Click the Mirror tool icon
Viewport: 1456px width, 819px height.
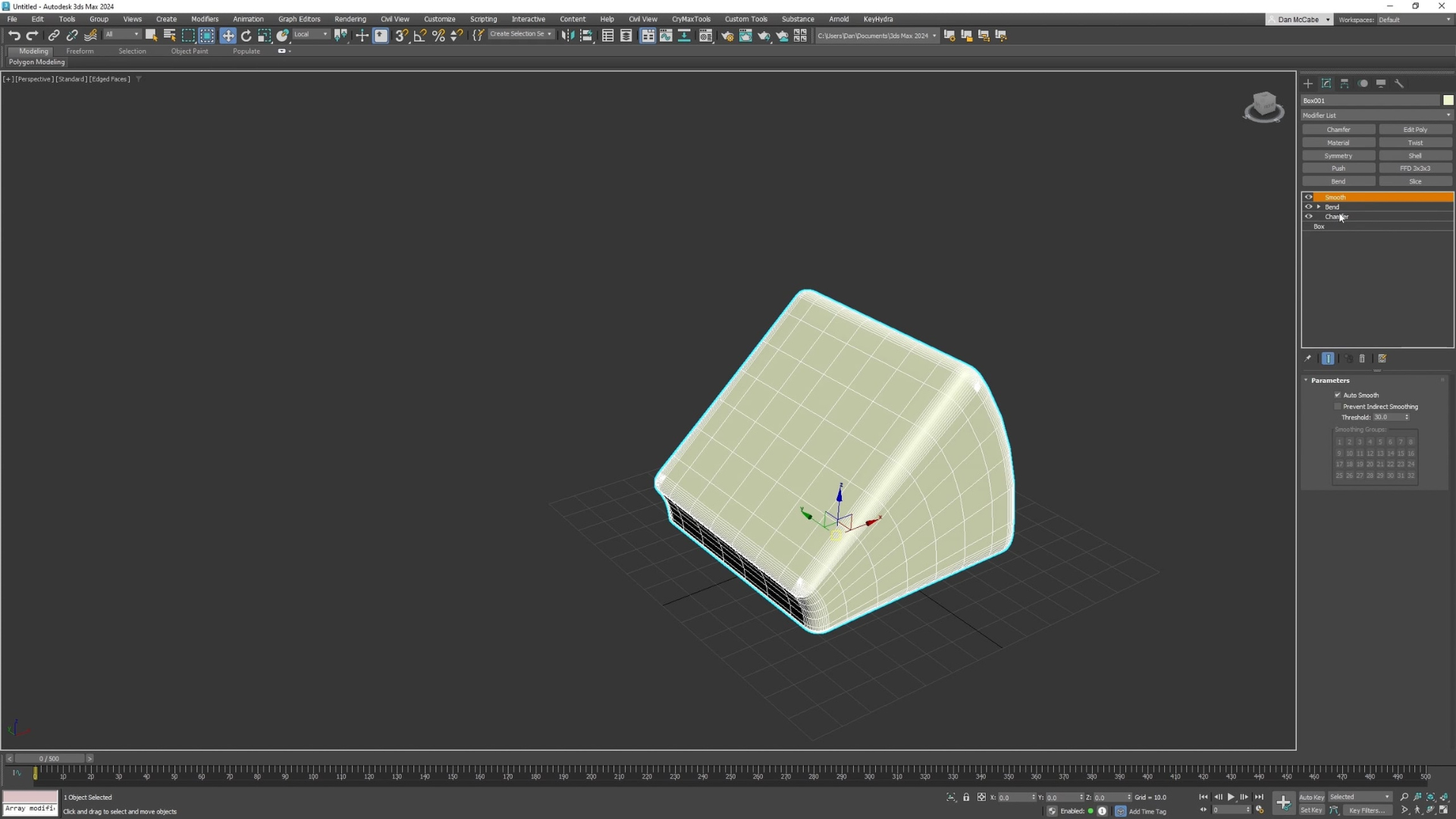coord(567,36)
